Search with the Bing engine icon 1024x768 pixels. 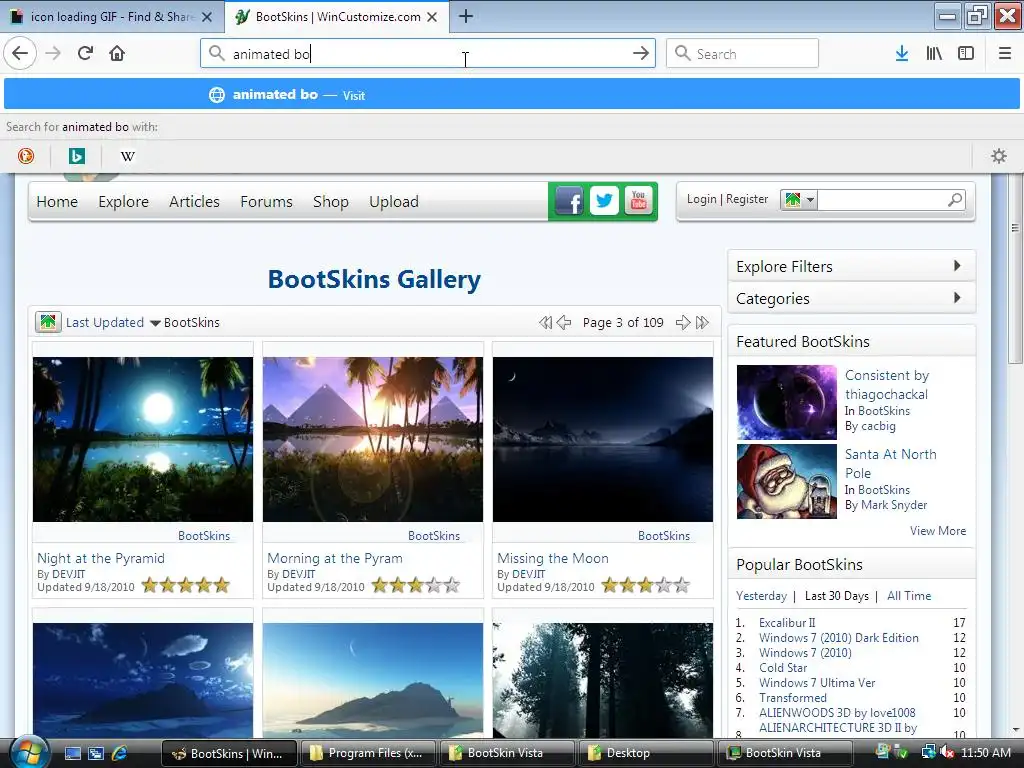click(x=77, y=155)
